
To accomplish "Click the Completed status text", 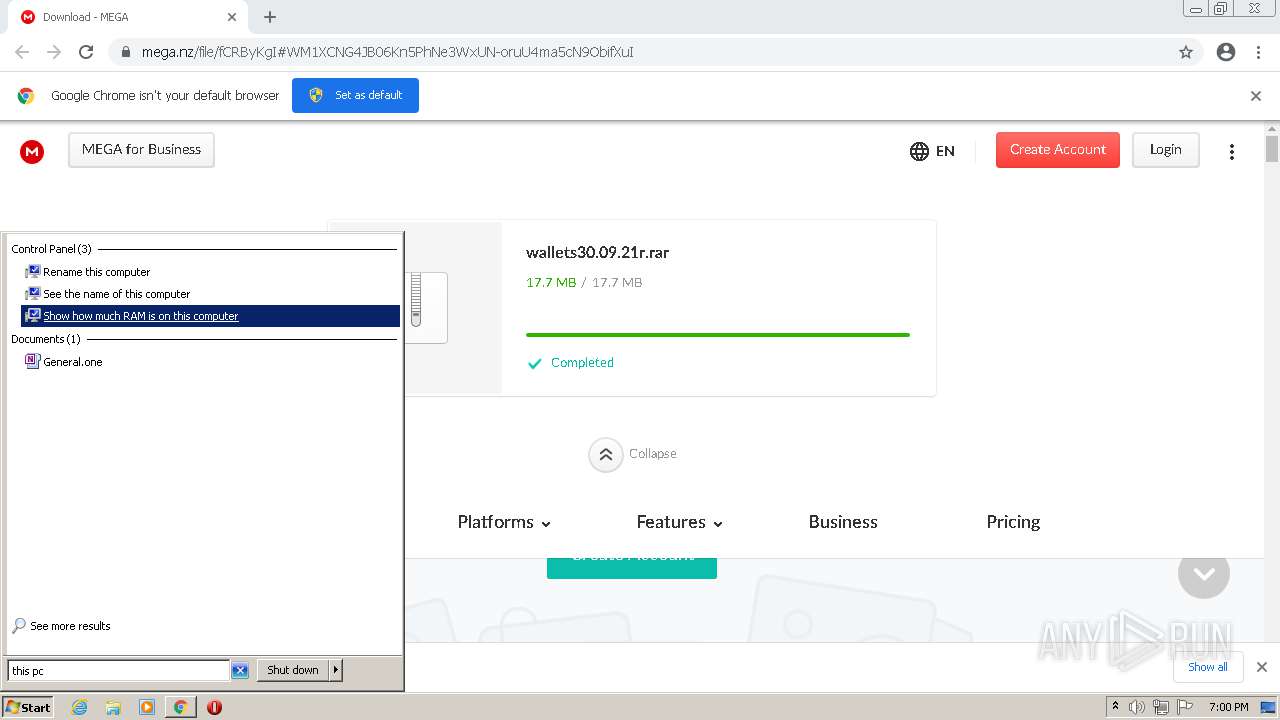I will (582, 363).
